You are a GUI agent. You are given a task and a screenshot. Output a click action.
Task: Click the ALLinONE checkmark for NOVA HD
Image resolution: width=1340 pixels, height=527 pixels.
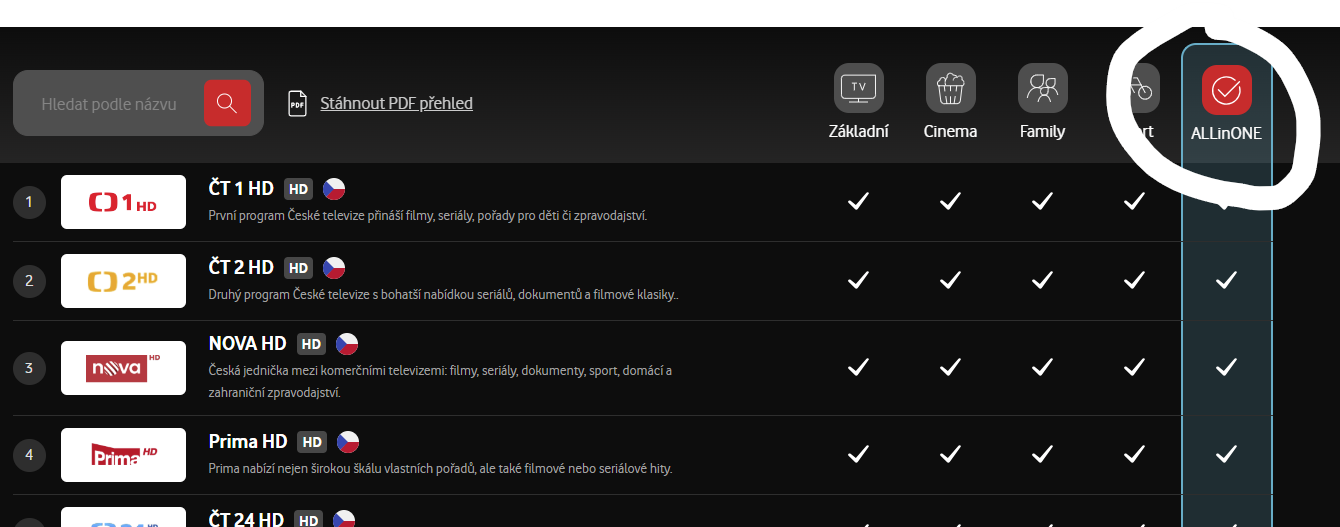coord(1226,367)
